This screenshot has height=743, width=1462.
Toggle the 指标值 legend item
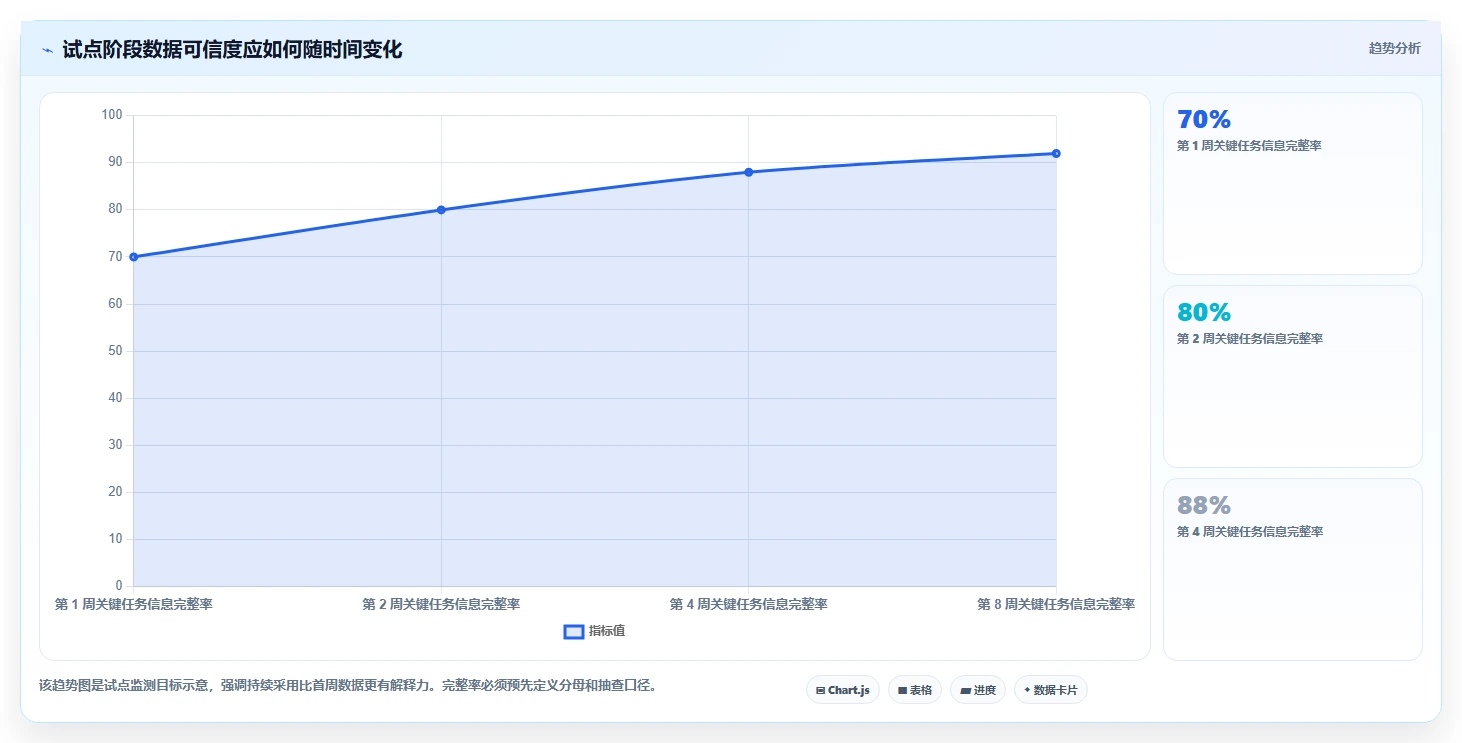595,631
